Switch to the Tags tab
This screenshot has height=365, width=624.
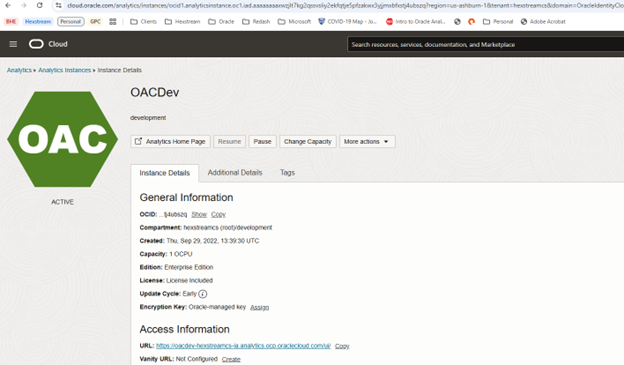pyautogui.click(x=287, y=172)
